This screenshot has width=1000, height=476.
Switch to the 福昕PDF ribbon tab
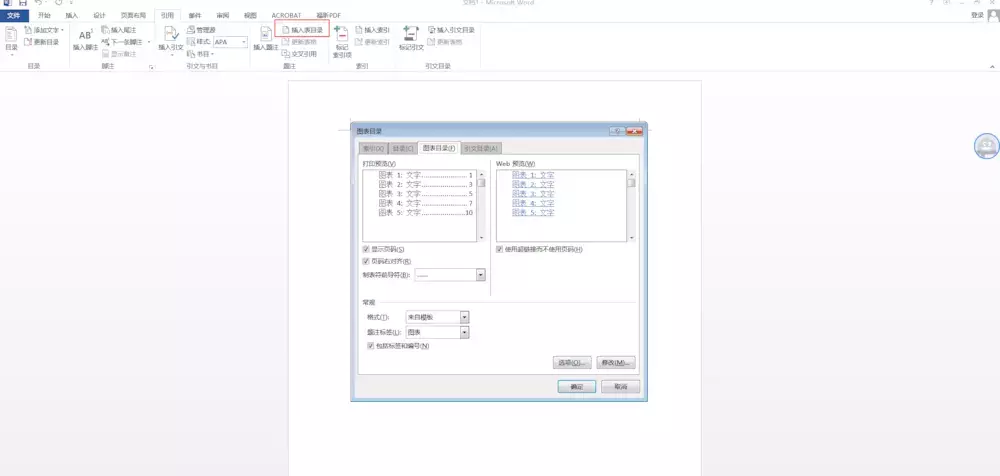[x=327, y=15]
